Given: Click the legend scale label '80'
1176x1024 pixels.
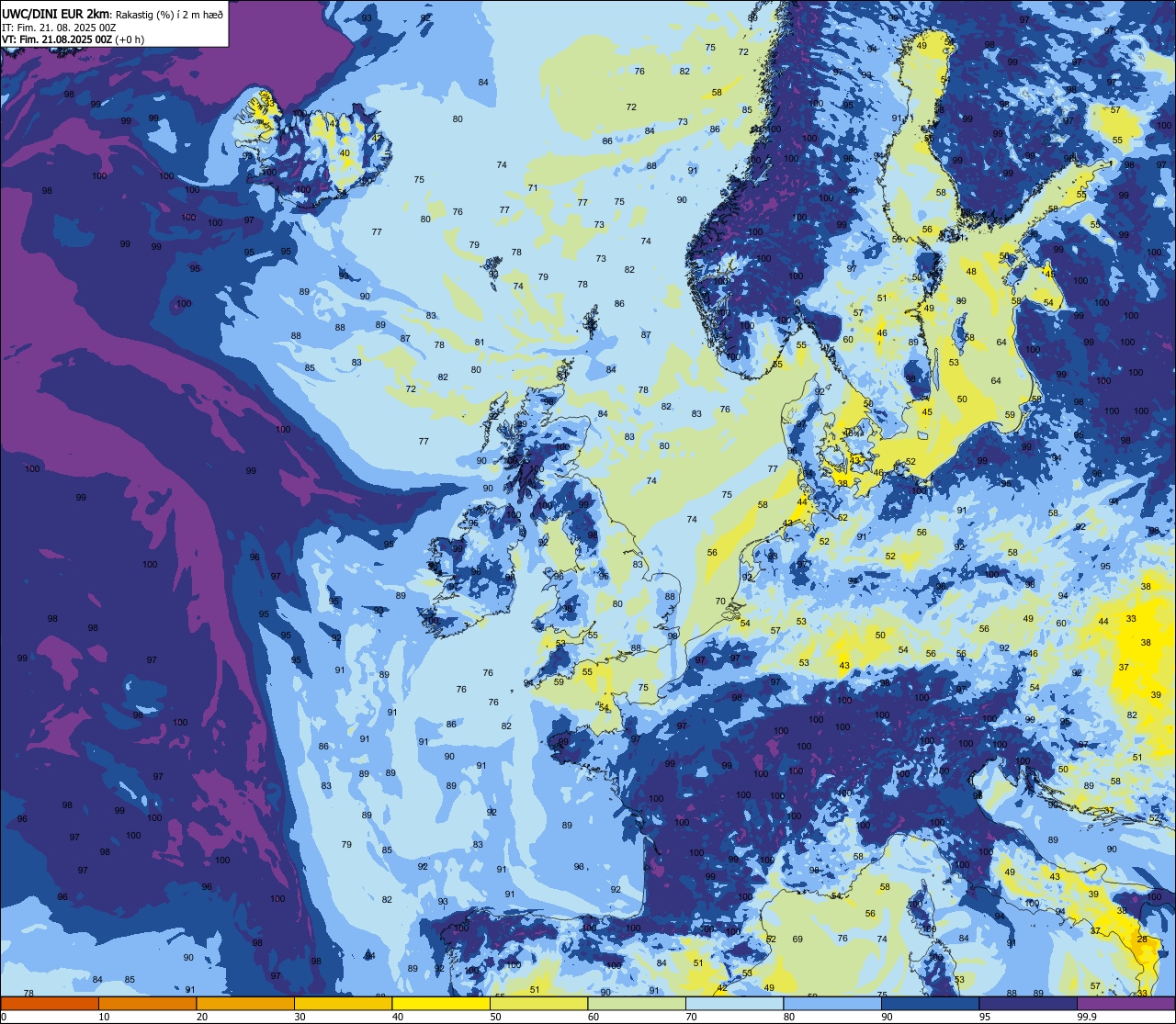Looking at the screenshot, I should 789,1017.
